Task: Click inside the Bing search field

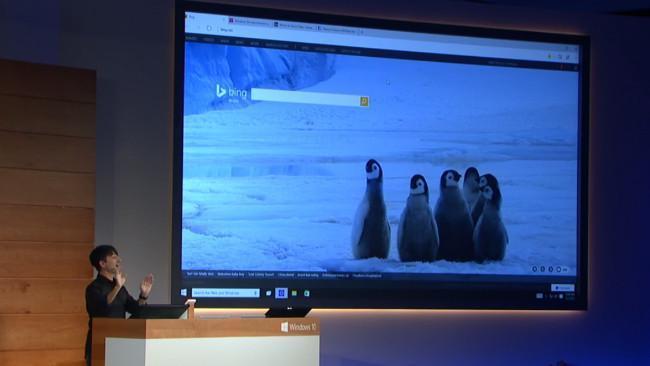Action: pyautogui.click(x=306, y=98)
